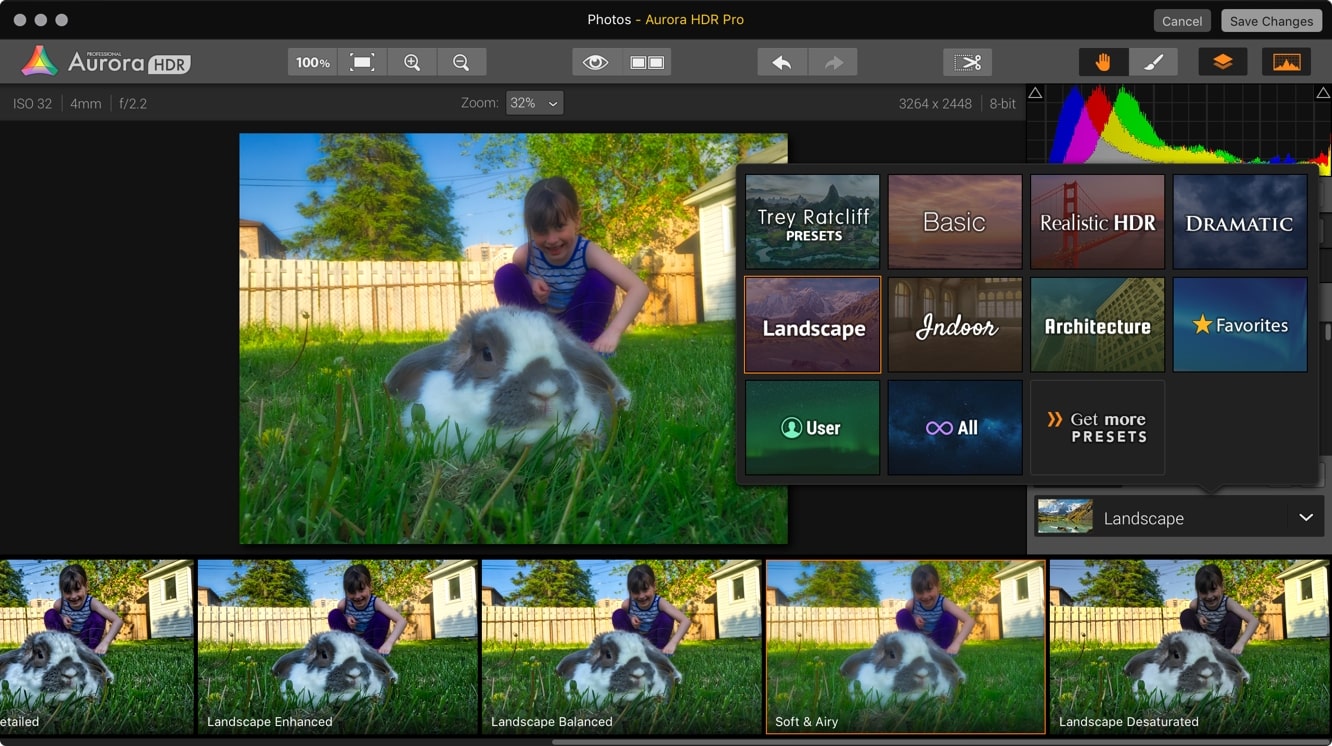Toggle the eye quick preview
This screenshot has width=1332, height=746.
pyautogui.click(x=596, y=62)
